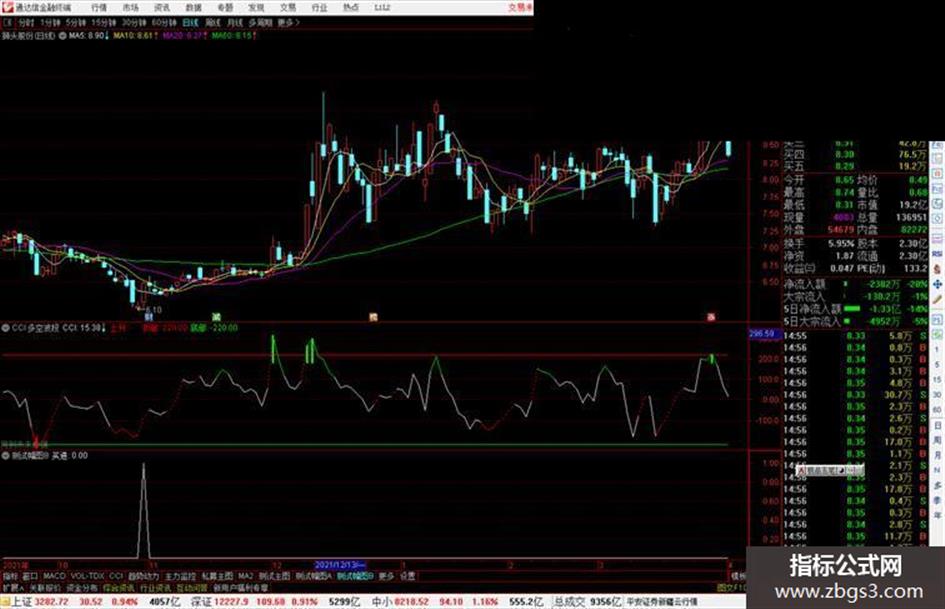The image size is (945, 609).
Task: Click the 月 monthly shortcut in the right sidebar
Action: (937, 455)
